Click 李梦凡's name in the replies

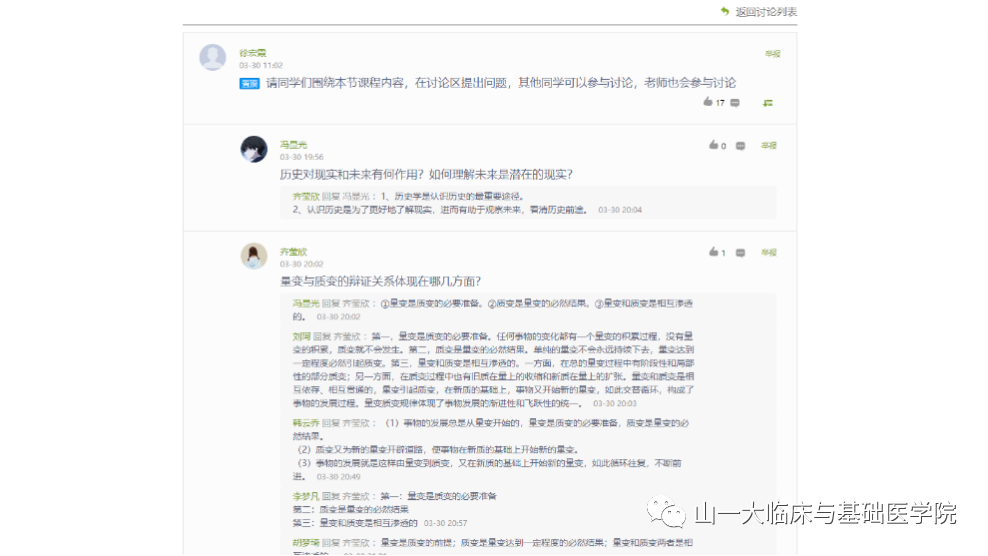pos(304,496)
